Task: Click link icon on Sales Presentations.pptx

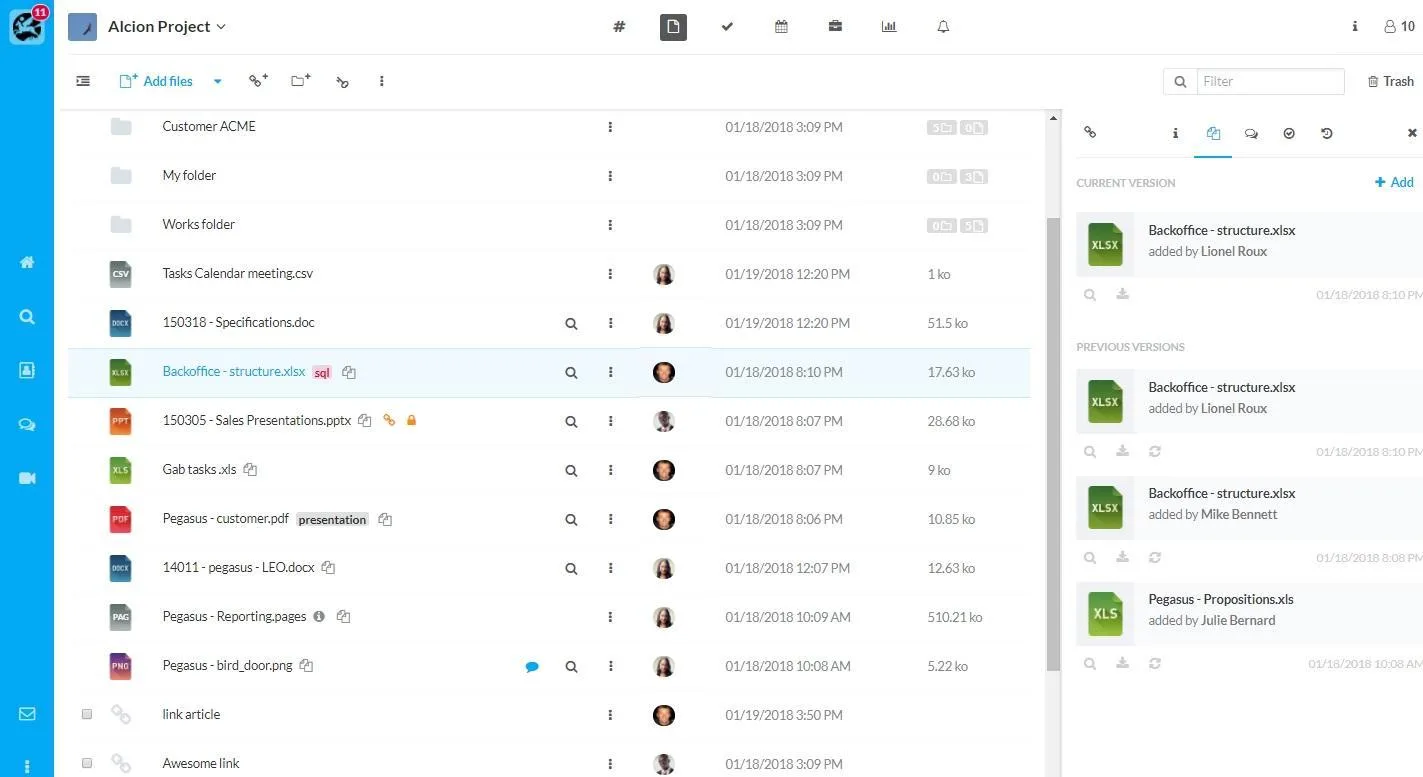Action: click(389, 420)
